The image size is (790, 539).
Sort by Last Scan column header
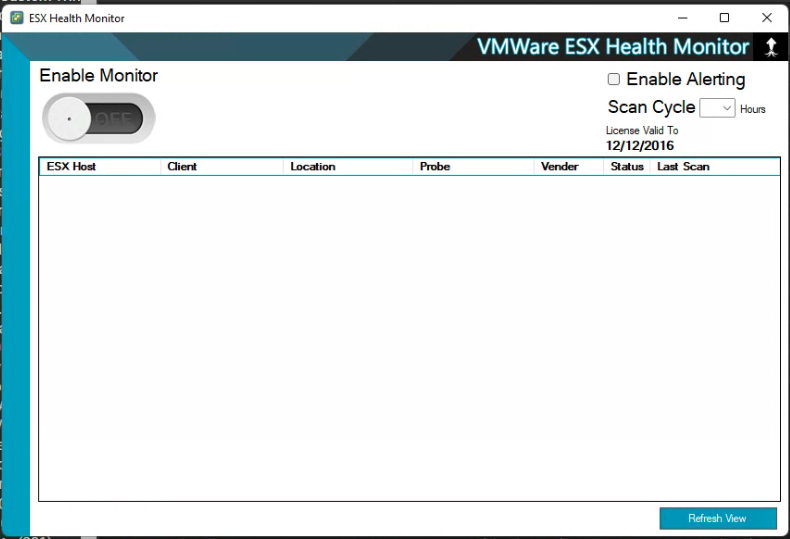point(715,167)
